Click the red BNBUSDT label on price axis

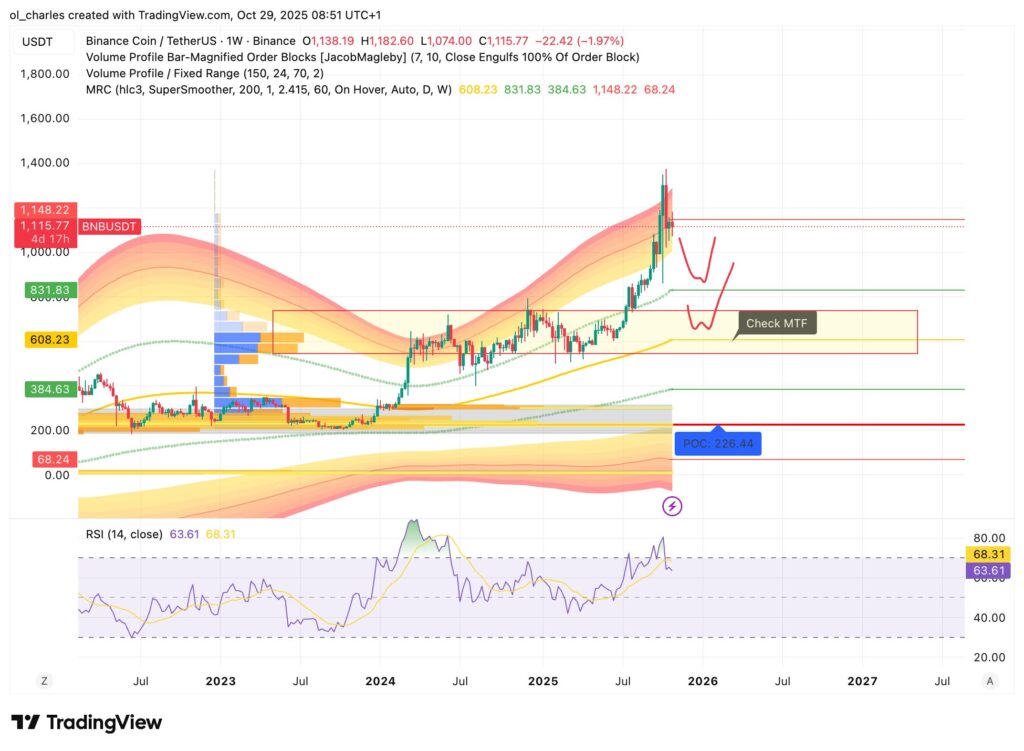pos(108,226)
